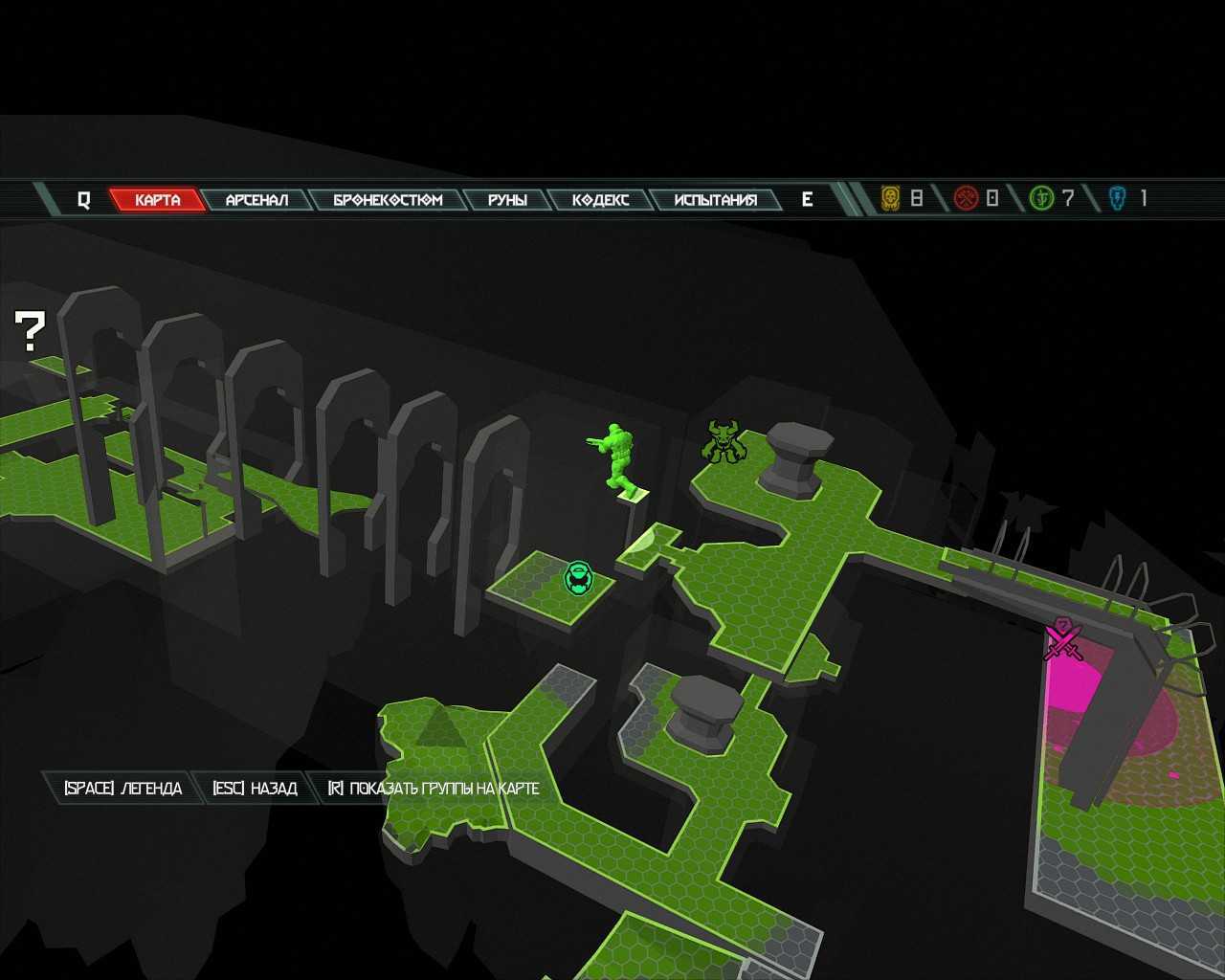1225x980 pixels.
Task: Go to the Кодекс tab
Action: coord(600,199)
